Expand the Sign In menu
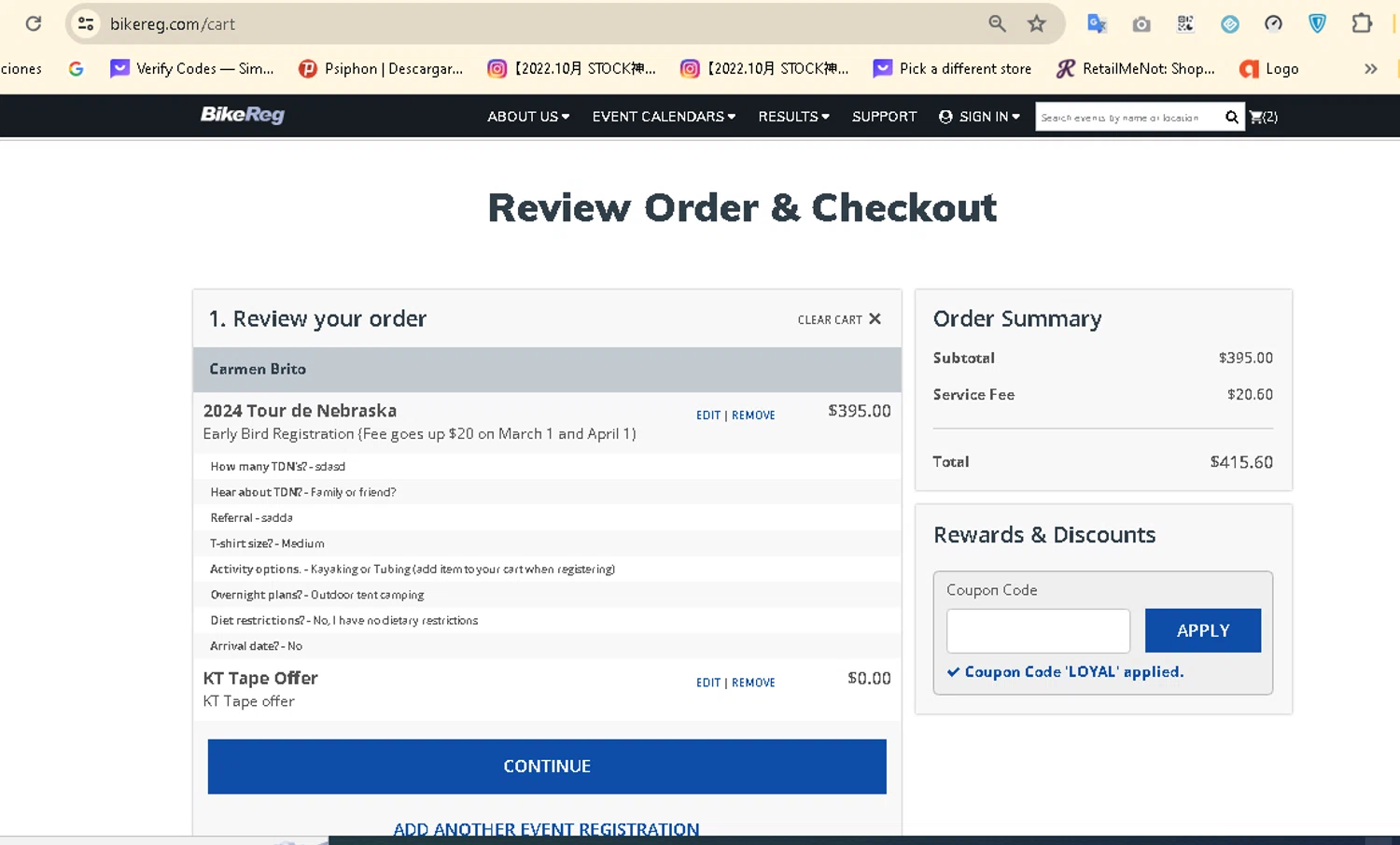Screen dimensions: 1400x845 click(979, 117)
